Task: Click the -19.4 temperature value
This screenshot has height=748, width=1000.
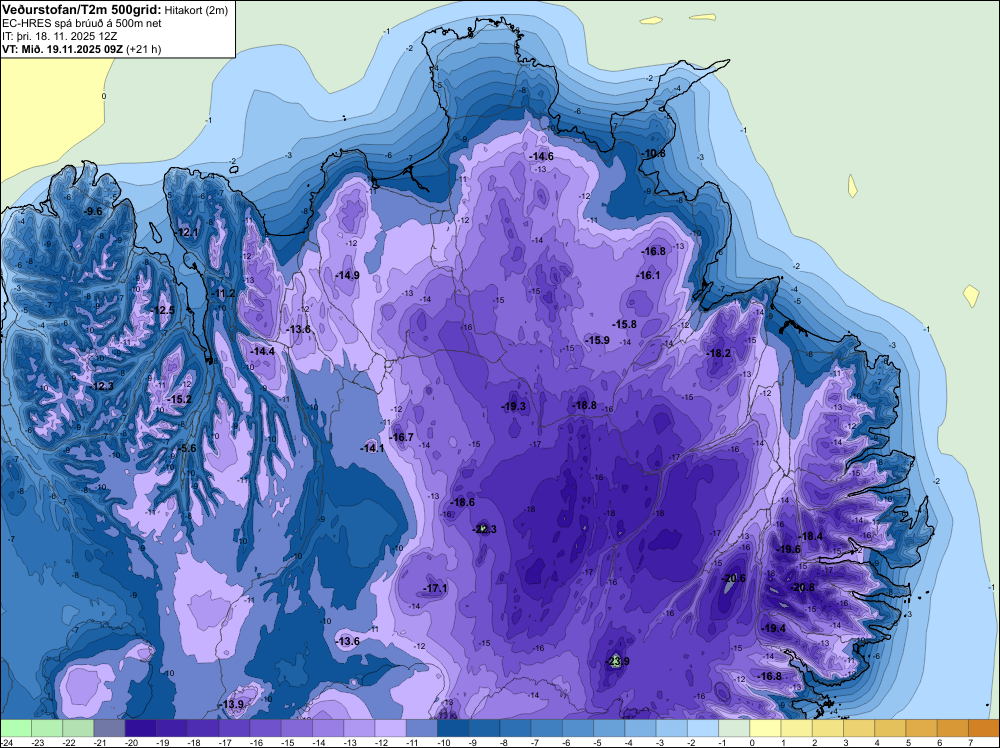Action: tap(774, 628)
